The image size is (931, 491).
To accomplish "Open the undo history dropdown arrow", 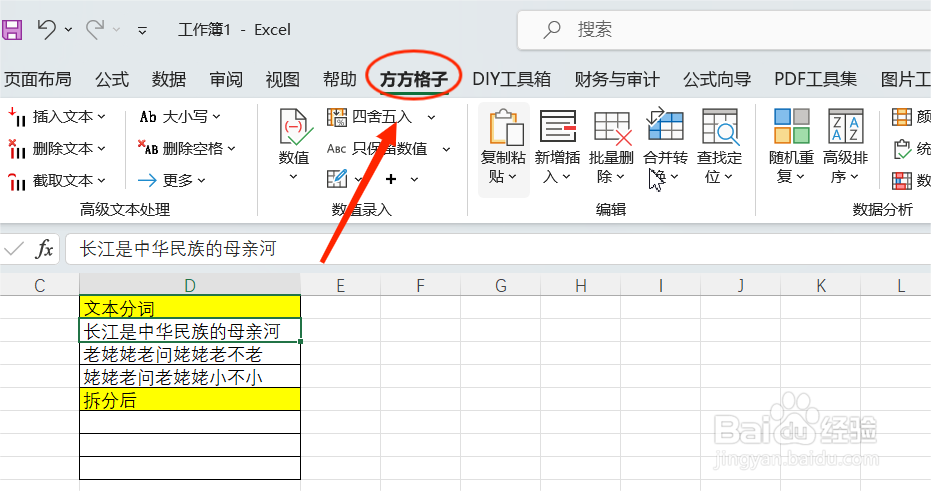I will (x=68, y=30).
